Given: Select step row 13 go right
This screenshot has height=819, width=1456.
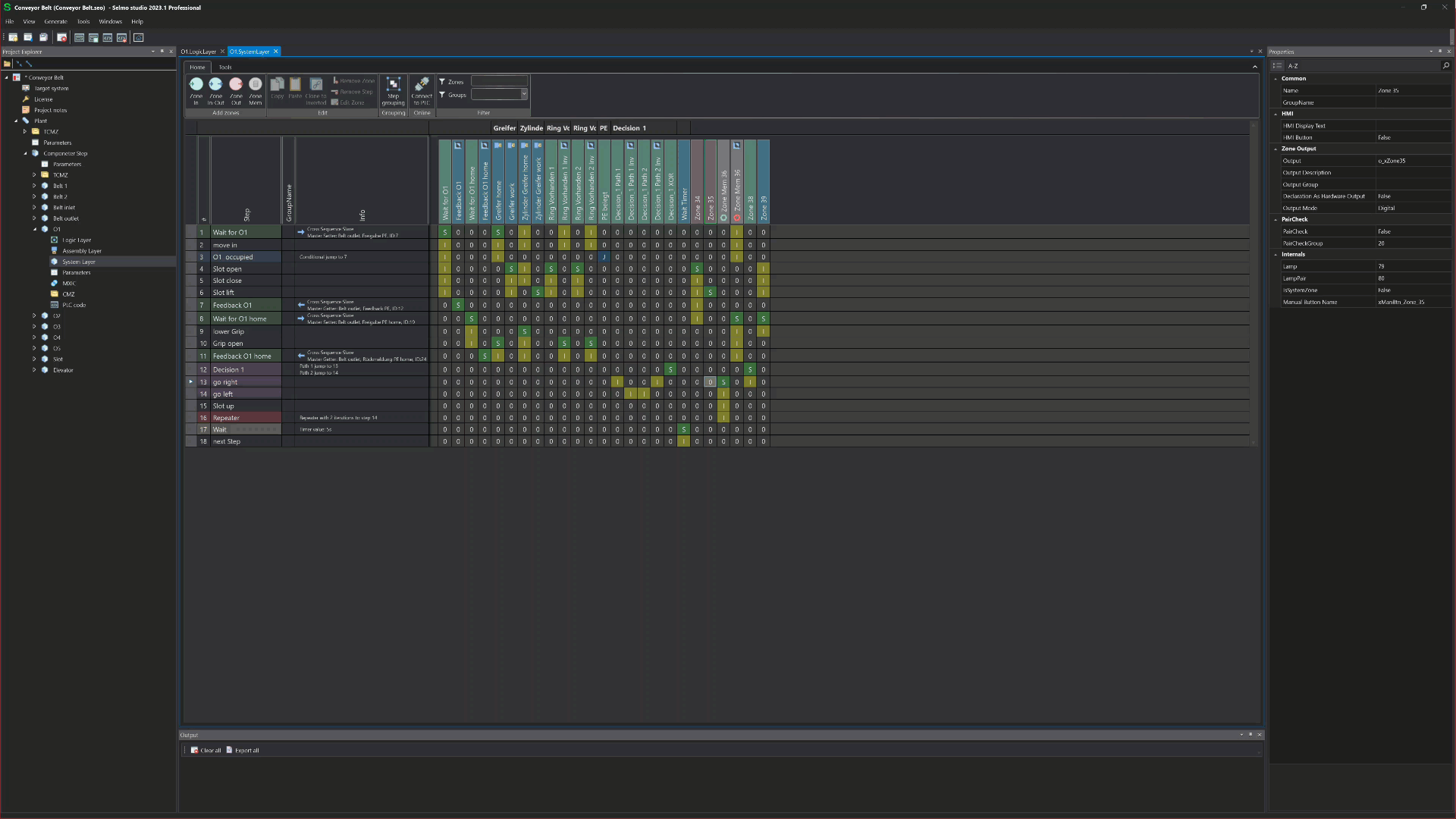Looking at the screenshot, I should (246, 382).
